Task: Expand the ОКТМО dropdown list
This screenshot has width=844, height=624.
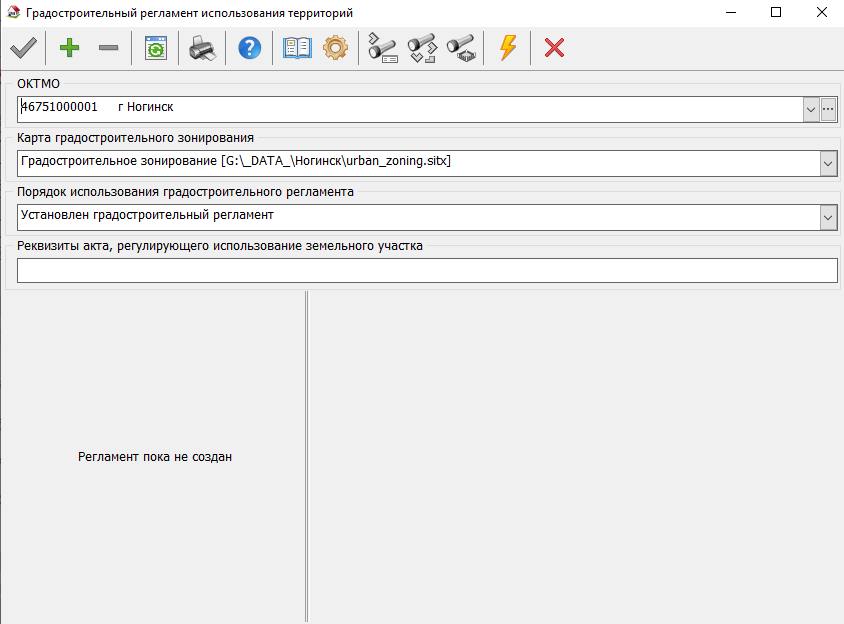Action: tap(811, 109)
